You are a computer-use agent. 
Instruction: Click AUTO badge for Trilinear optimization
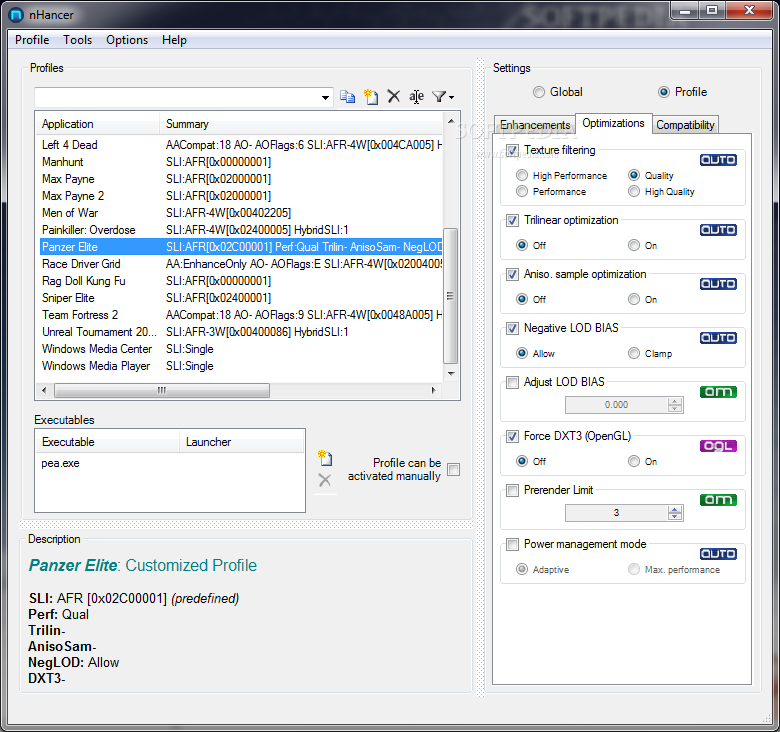tap(718, 230)
